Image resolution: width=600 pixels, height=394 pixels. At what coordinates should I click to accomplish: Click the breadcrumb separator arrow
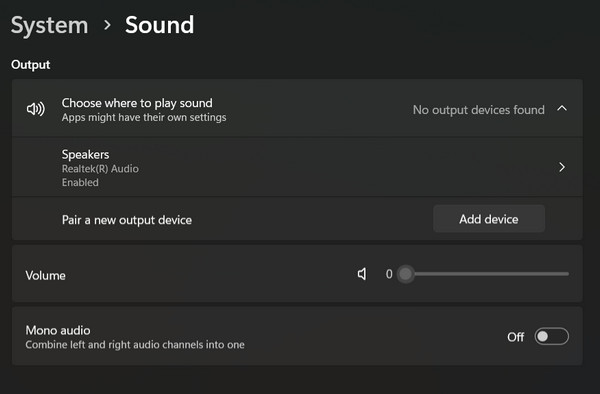[108, 25]
